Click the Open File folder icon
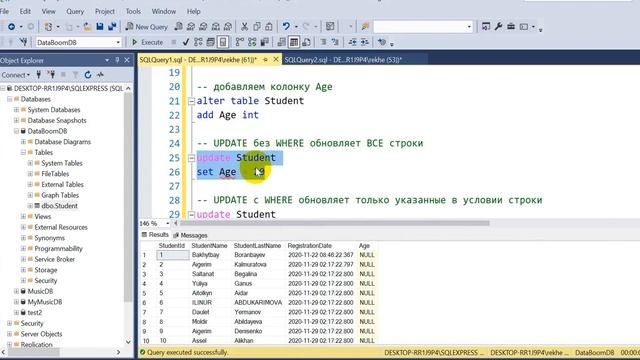 87,27
